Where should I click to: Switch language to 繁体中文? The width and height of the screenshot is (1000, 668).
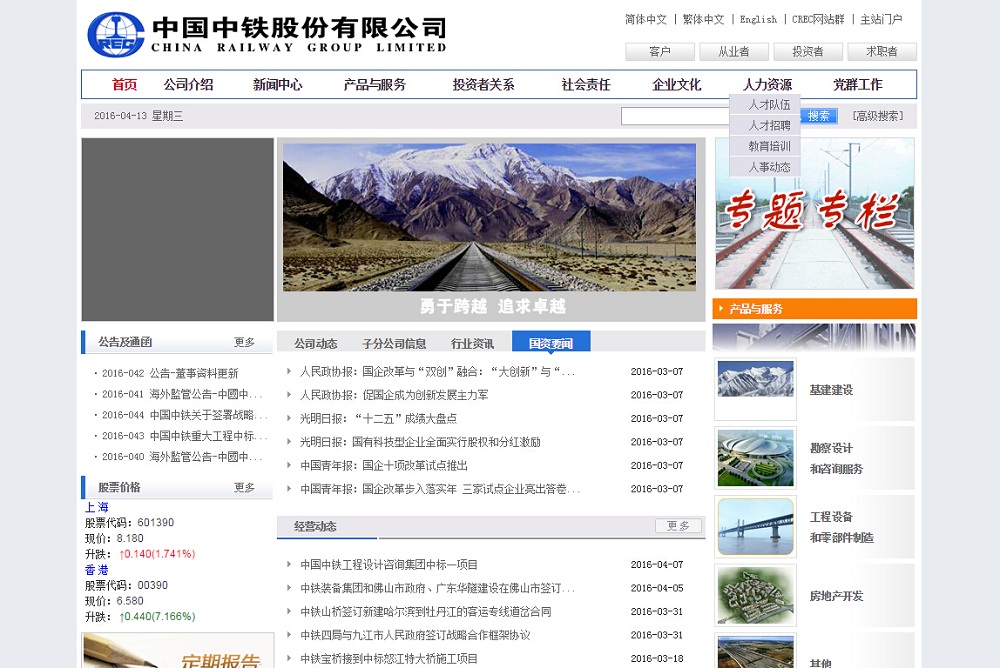(x=703, y=19)
